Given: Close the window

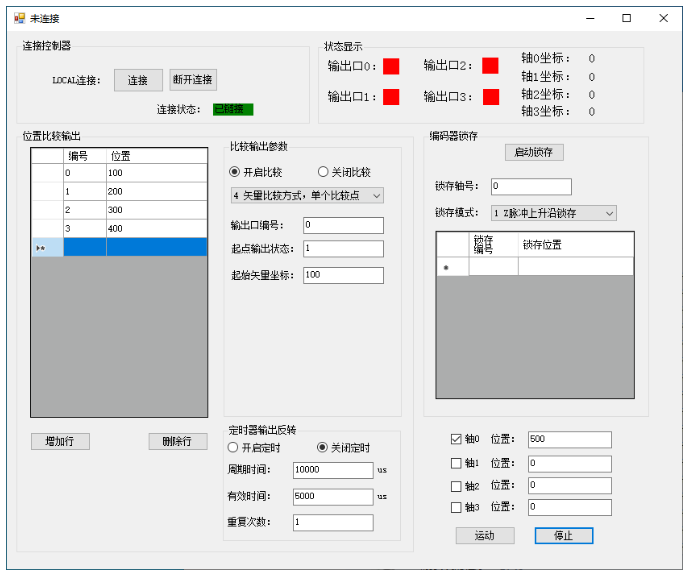Looking at the screenshot, I should (664, 18).
